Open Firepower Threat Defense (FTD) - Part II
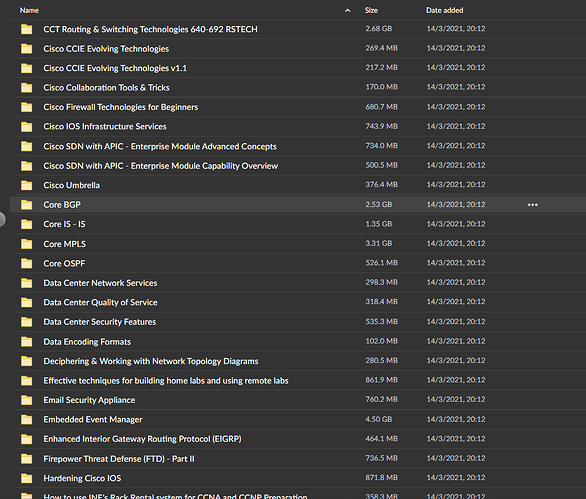 pyautogui.click(x=119, y=459)
